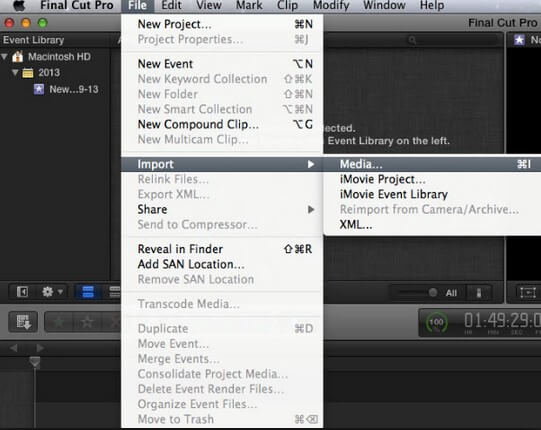Click the timeline playhead marker

point(35,362)
